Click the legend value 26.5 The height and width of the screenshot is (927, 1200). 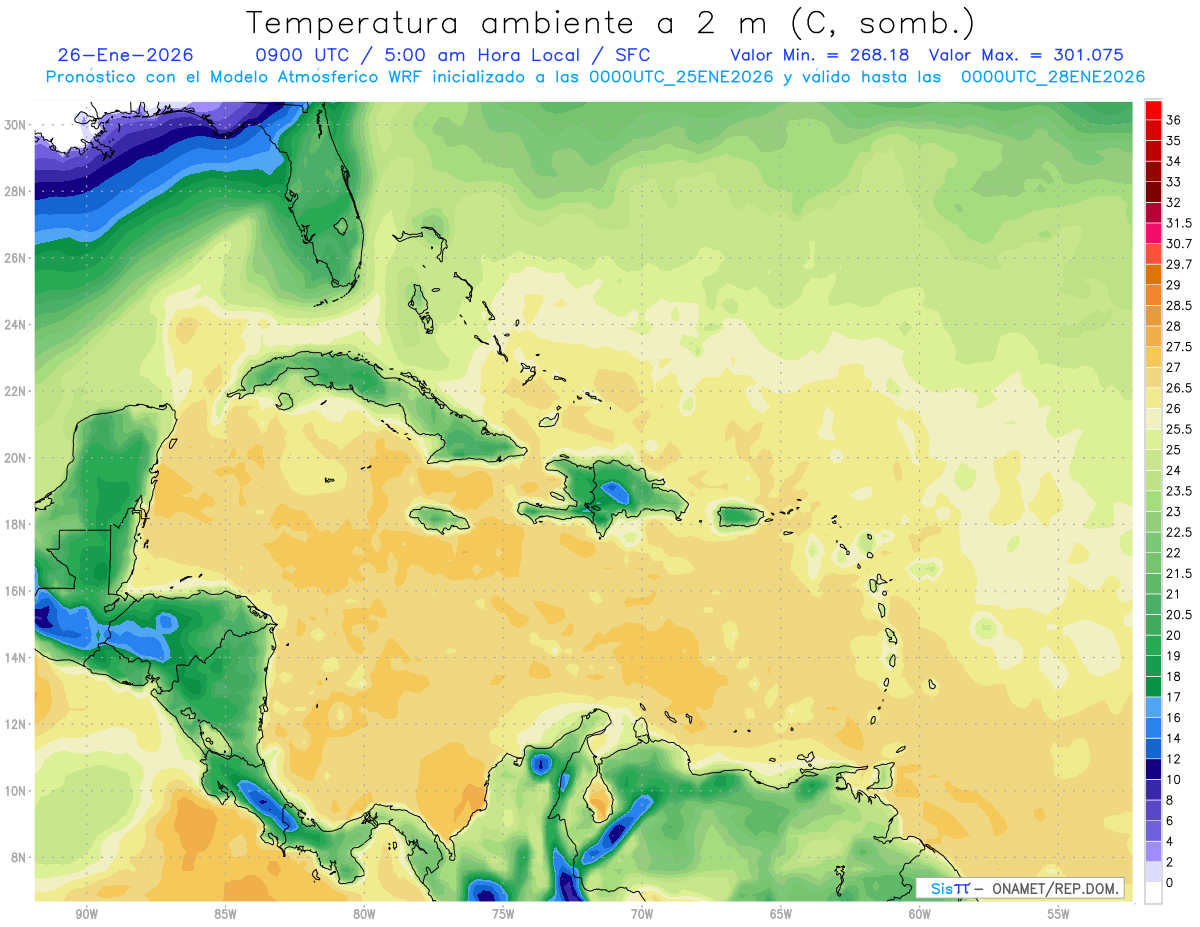coord(1179,388)
